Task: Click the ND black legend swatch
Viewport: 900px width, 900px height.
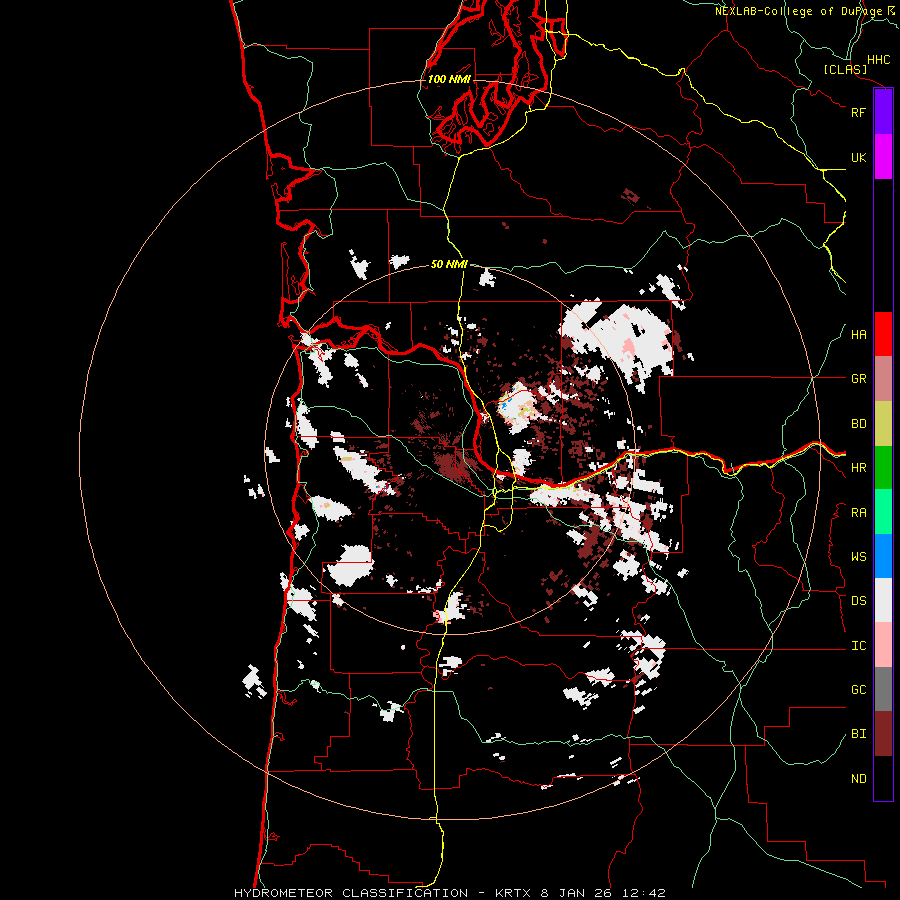Action: [883, 778]
